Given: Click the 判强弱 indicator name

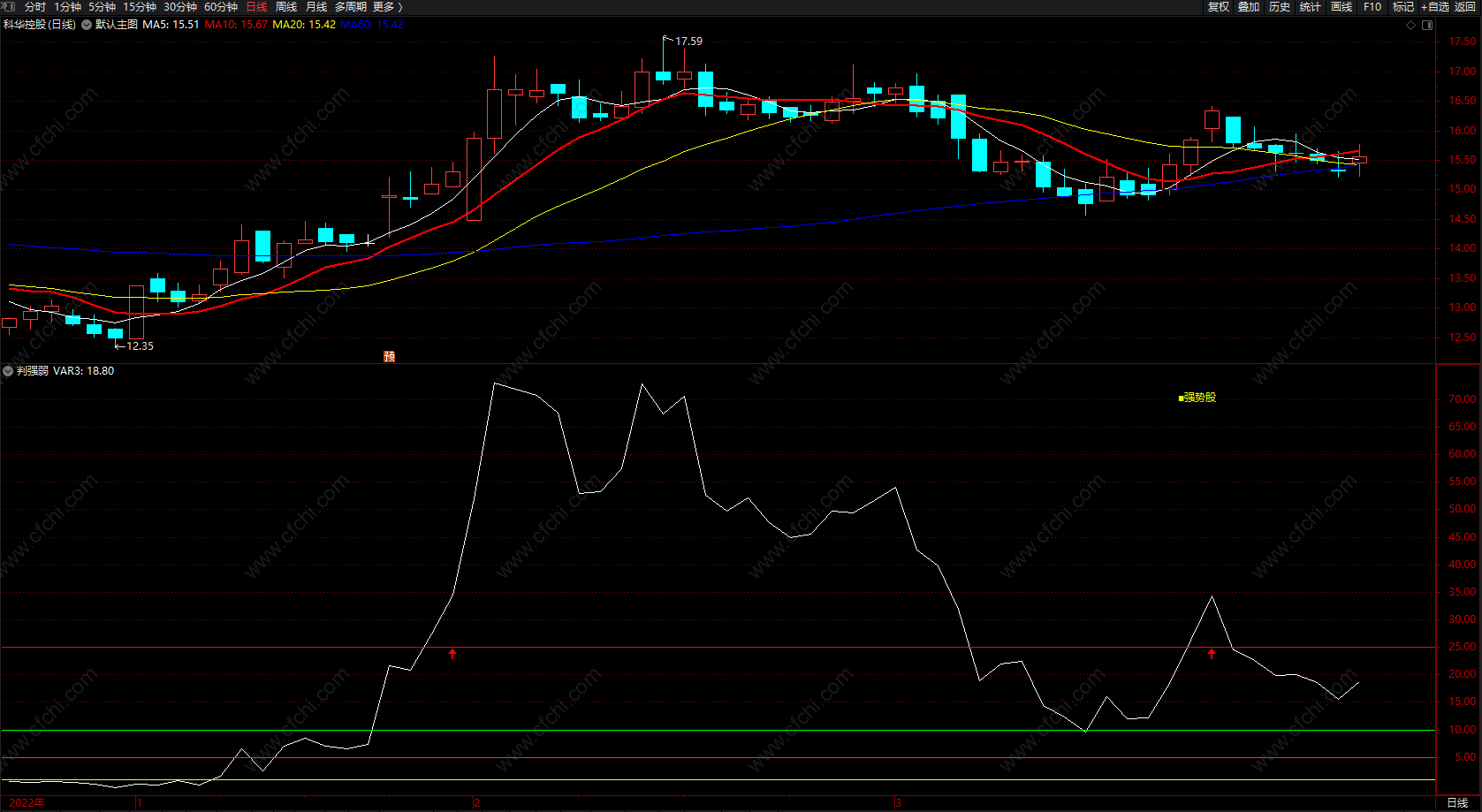Looking at the screenshot, I should (x=33, y=371).
